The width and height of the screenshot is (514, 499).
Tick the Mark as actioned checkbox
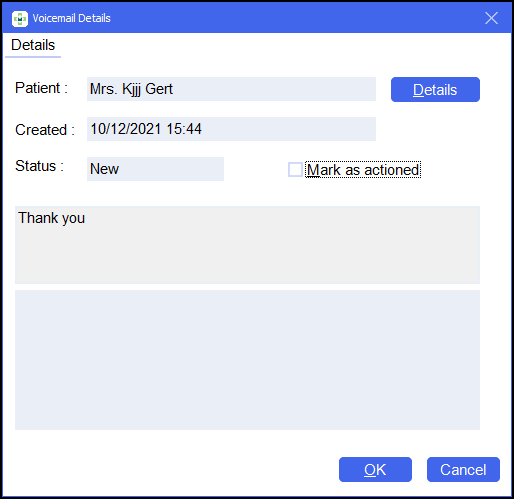pyautogui.click(x=295, y=169)
